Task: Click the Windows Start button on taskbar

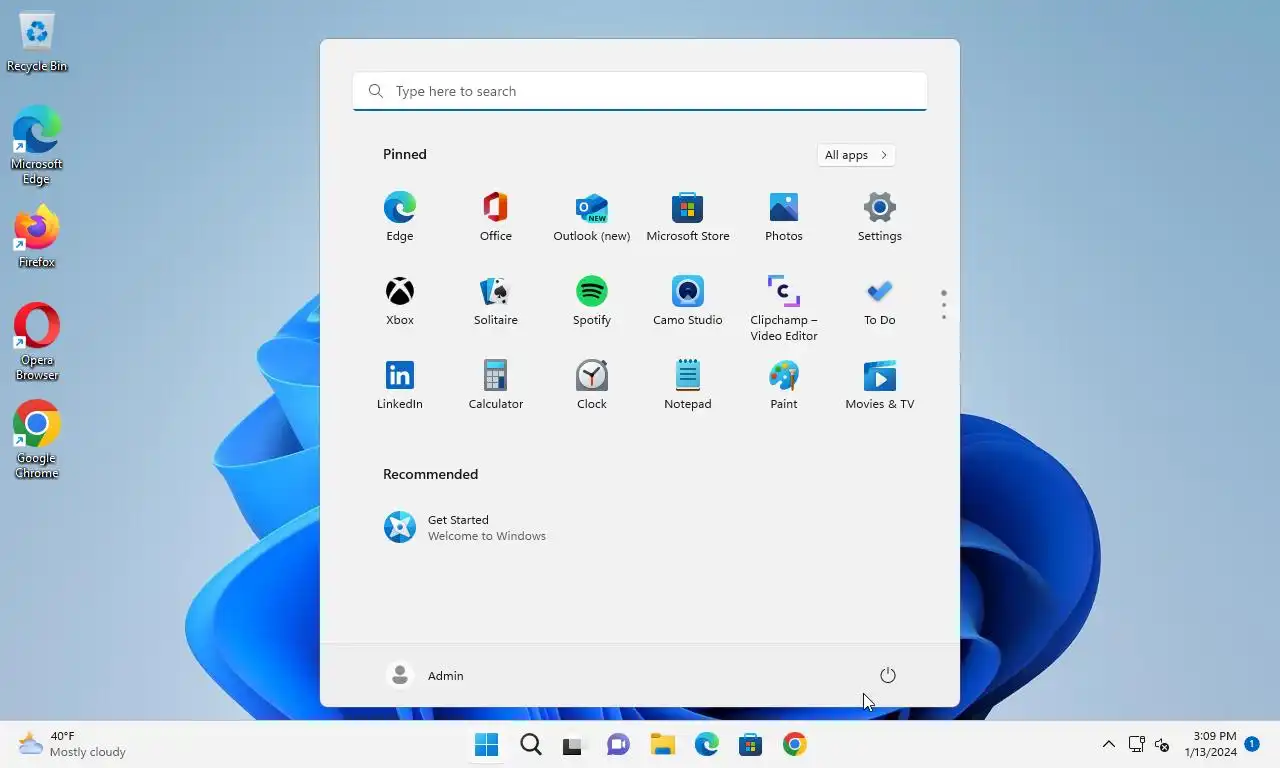Action: tap(487, 744)
